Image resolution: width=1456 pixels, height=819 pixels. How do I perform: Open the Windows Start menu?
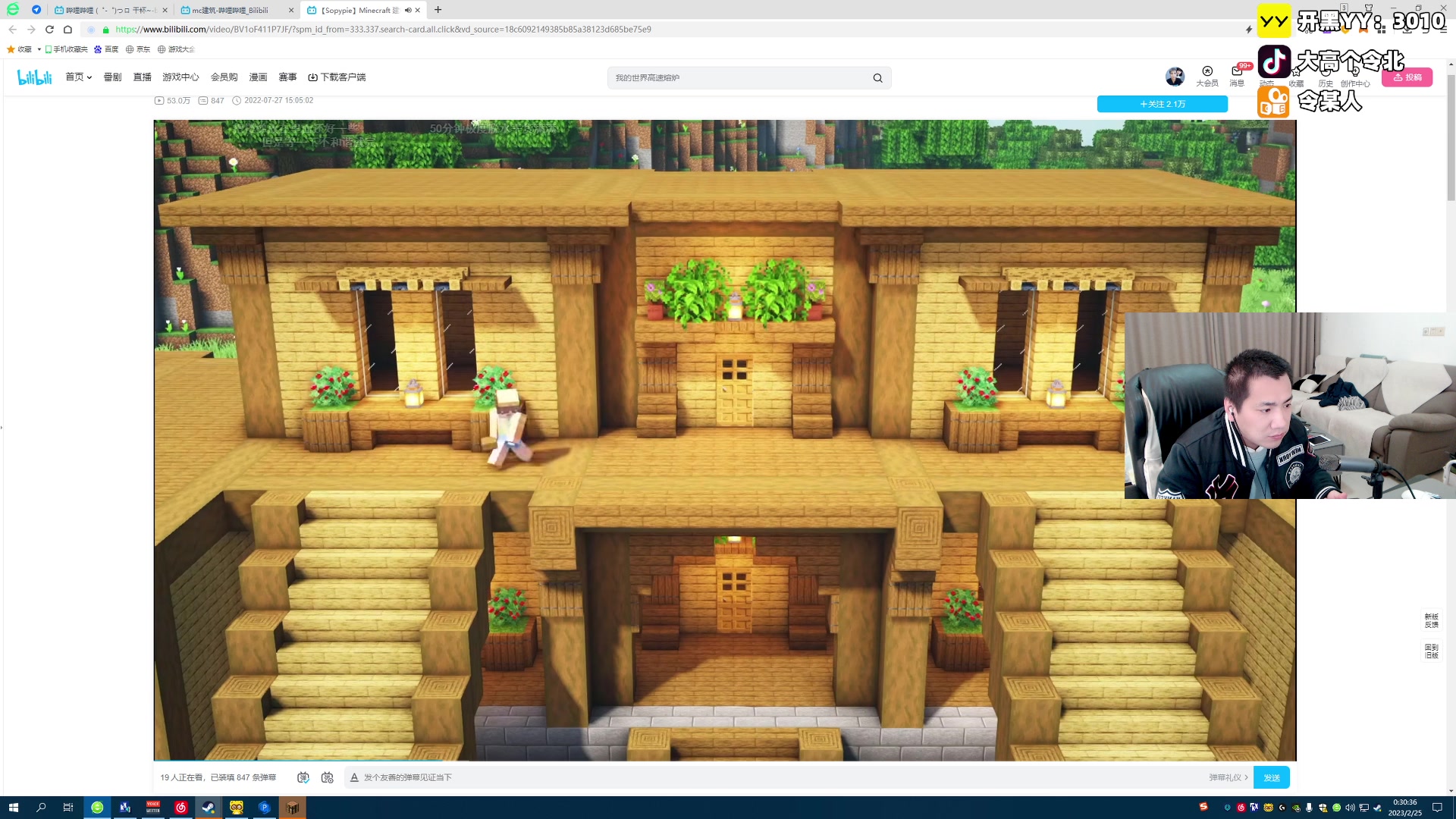coord(13,808)
